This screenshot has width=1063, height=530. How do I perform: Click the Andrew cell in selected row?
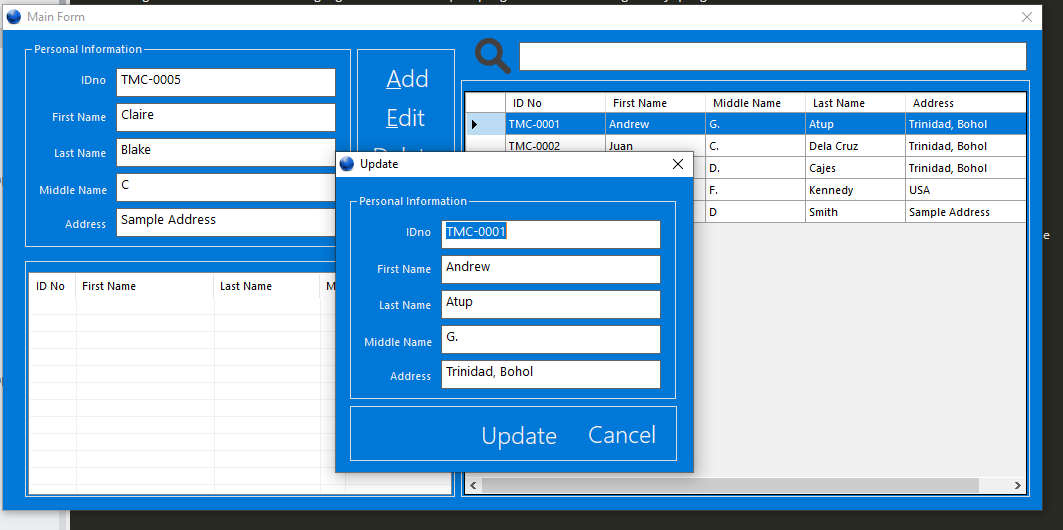655,124
